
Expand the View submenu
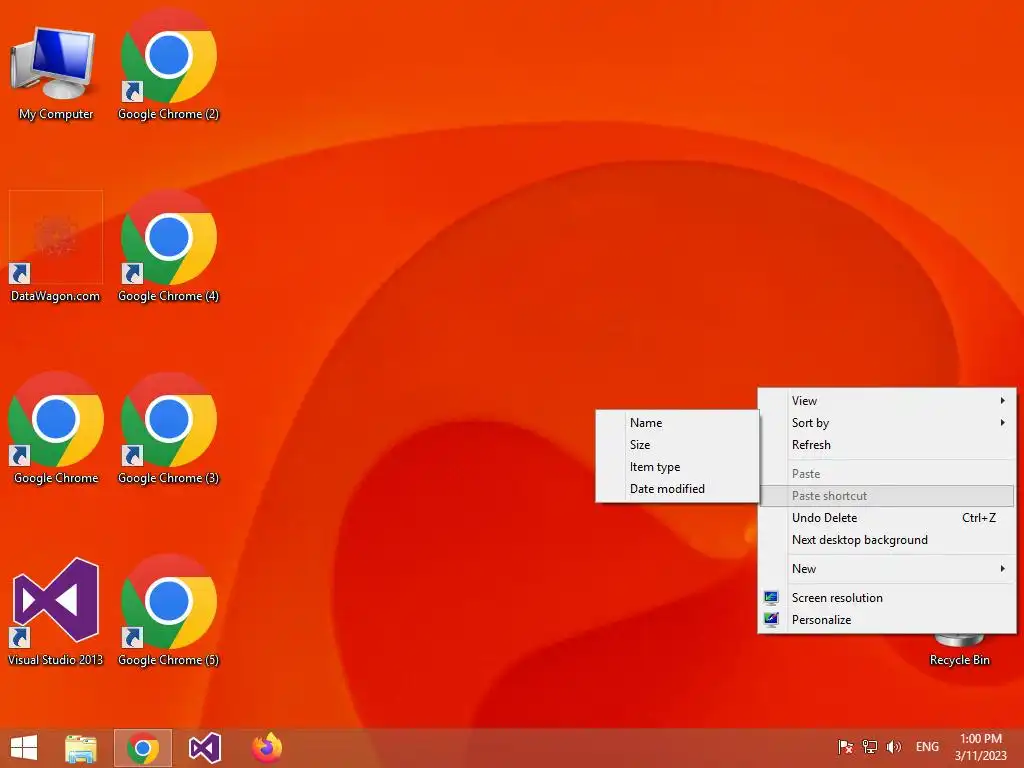pyautogui.click(x=887, y=401)
